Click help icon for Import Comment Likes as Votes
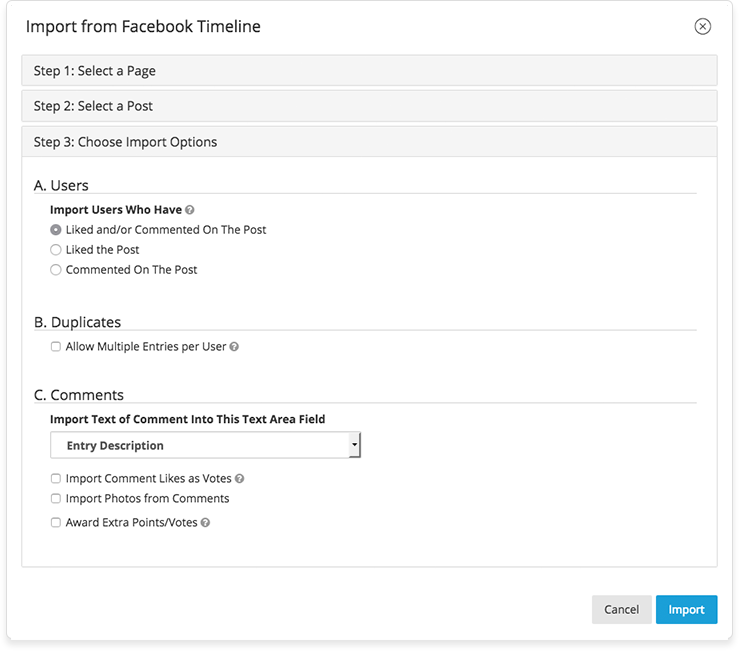 pyautogui.click(x=239, y=479)
